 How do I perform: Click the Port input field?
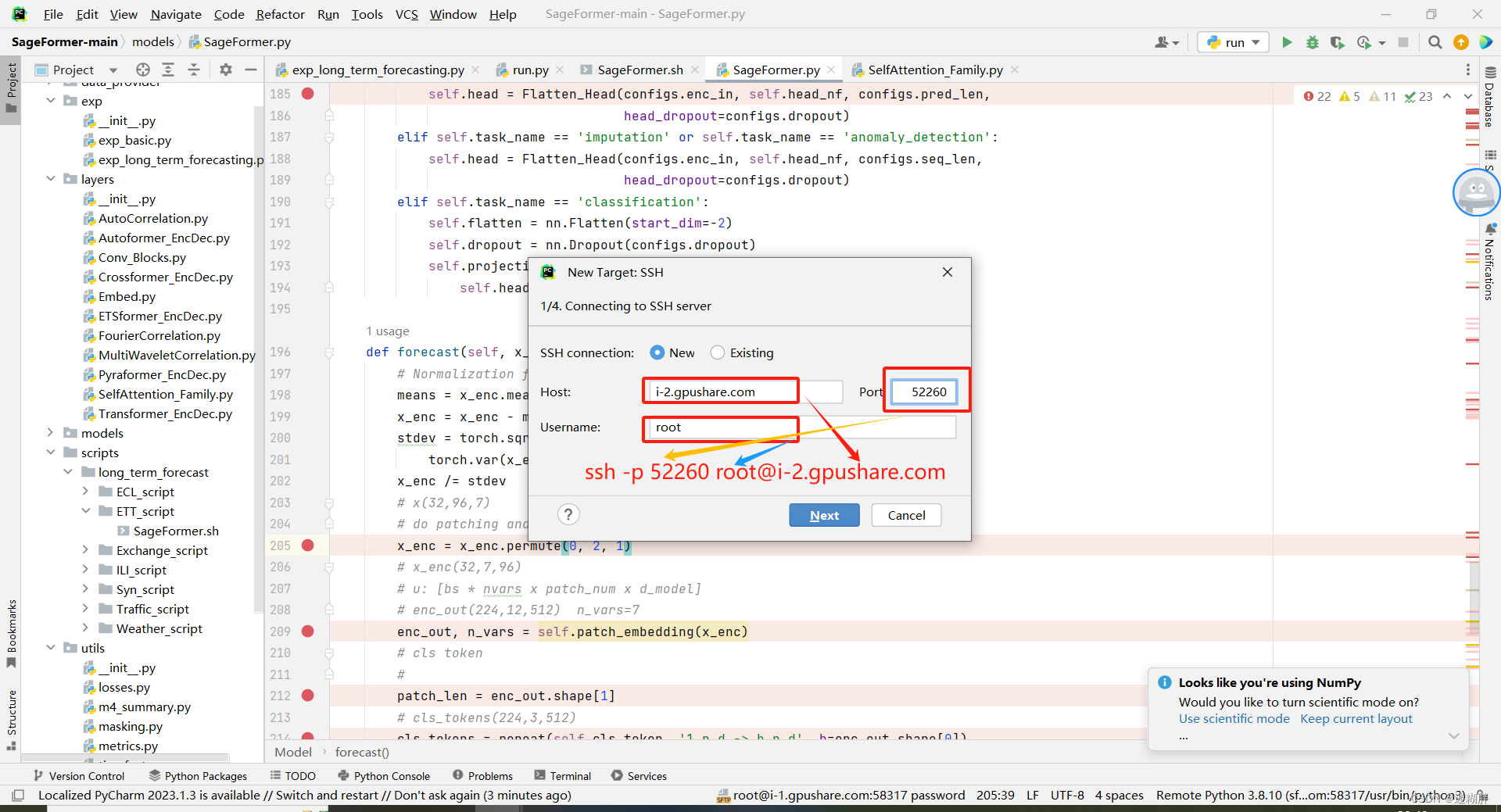point(924,392)
